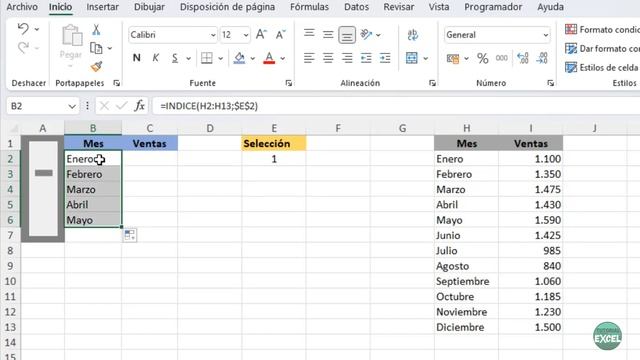Click the scrollbar form control thumb
Screen dimensions: 640x360
tap(43, 173)
